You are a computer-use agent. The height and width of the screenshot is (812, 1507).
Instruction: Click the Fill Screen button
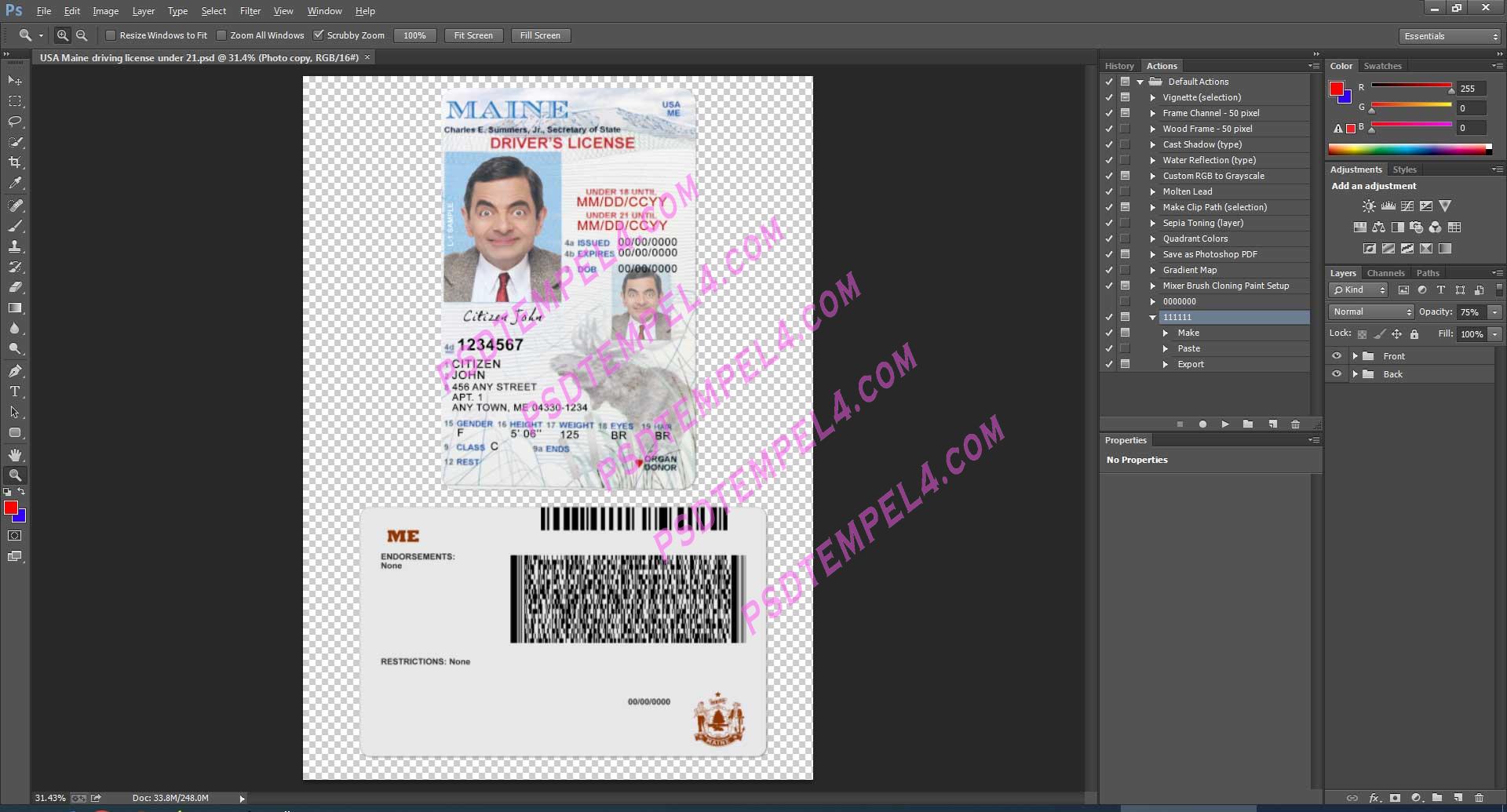click(540, 35)
